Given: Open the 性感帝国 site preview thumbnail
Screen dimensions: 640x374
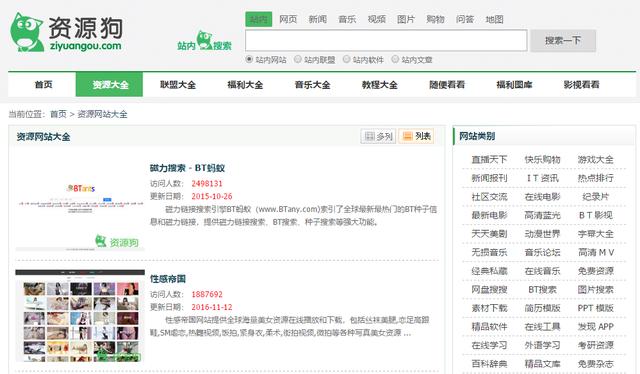Looking at the screenshot, I should coord(80,316).
